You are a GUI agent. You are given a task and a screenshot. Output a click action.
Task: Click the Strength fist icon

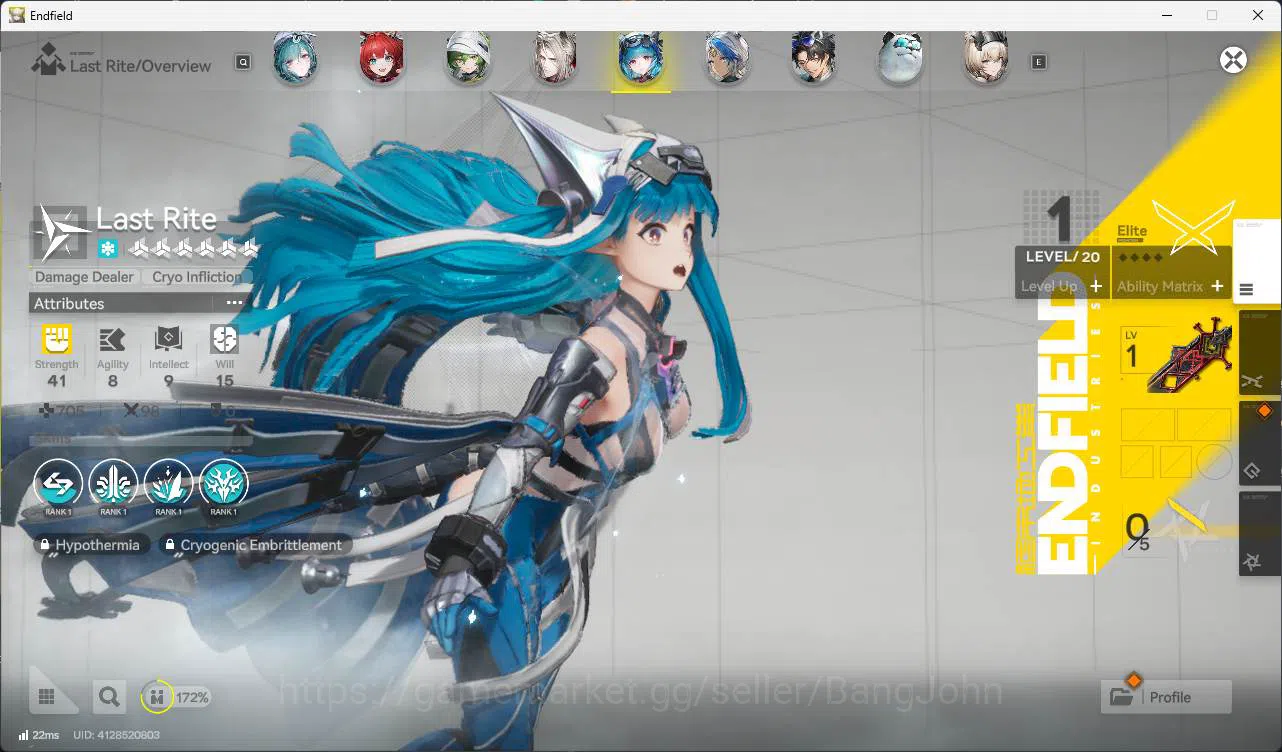click(x=57, y=340)
